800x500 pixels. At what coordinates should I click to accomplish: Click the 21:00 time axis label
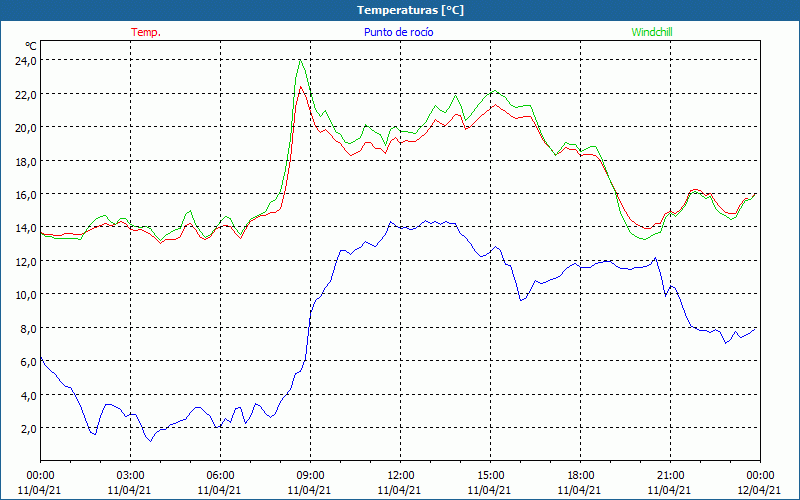(670, 476)
